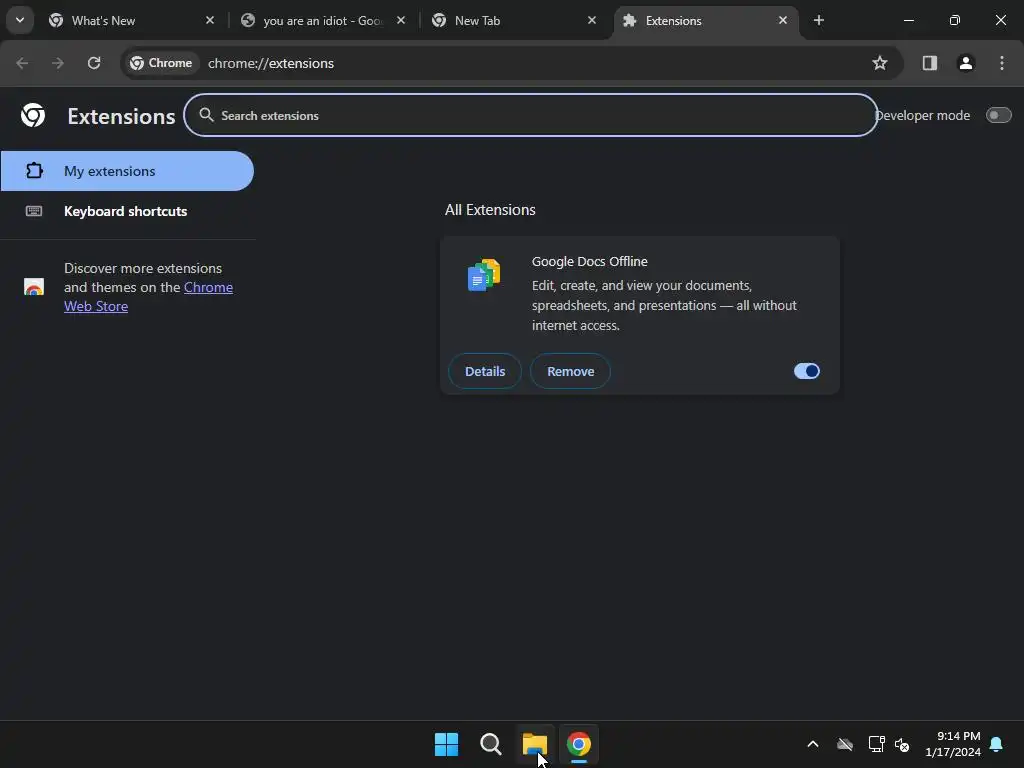This screenshot has height=768, width=1024.
Task: Open File Explorer from the taskbar
Action: click(x=534, y=744)
